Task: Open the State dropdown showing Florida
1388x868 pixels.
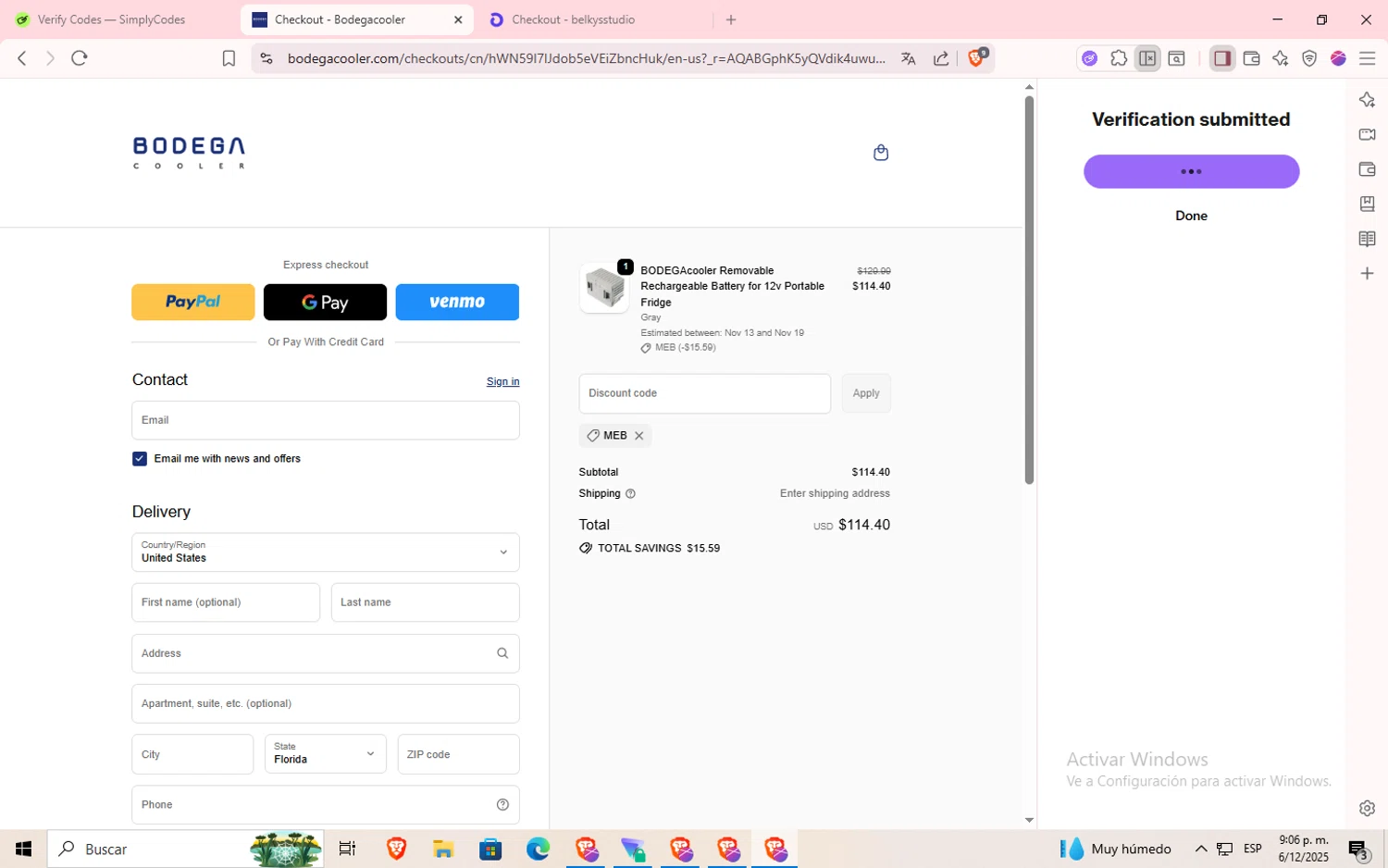Action: (326, 754)
